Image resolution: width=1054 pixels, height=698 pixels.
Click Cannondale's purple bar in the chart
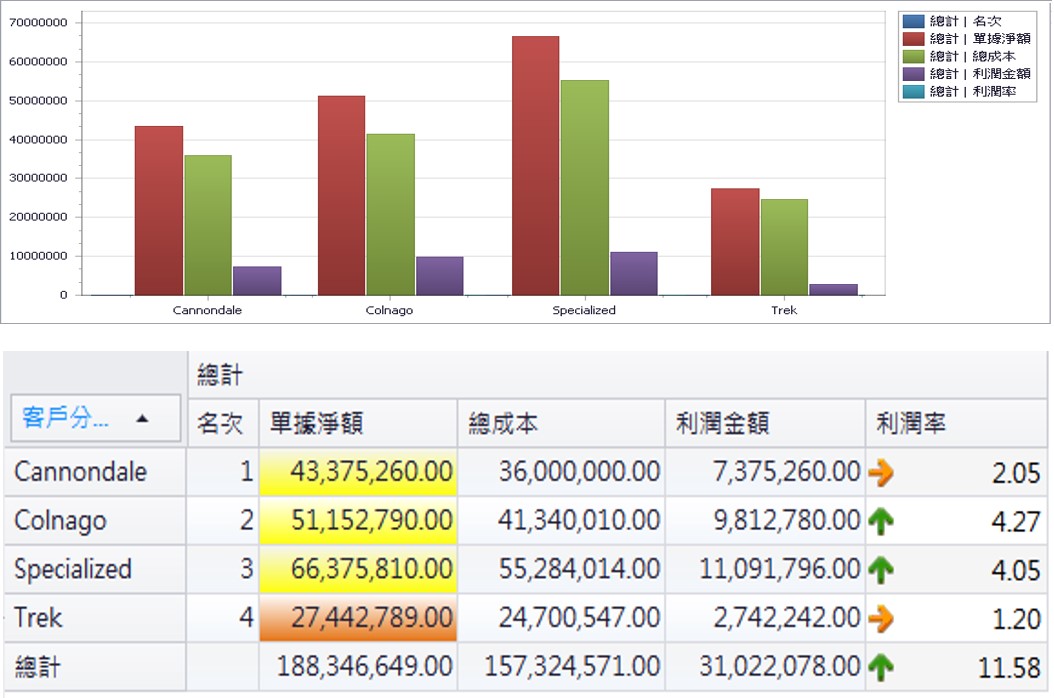(x=257, y=281)
